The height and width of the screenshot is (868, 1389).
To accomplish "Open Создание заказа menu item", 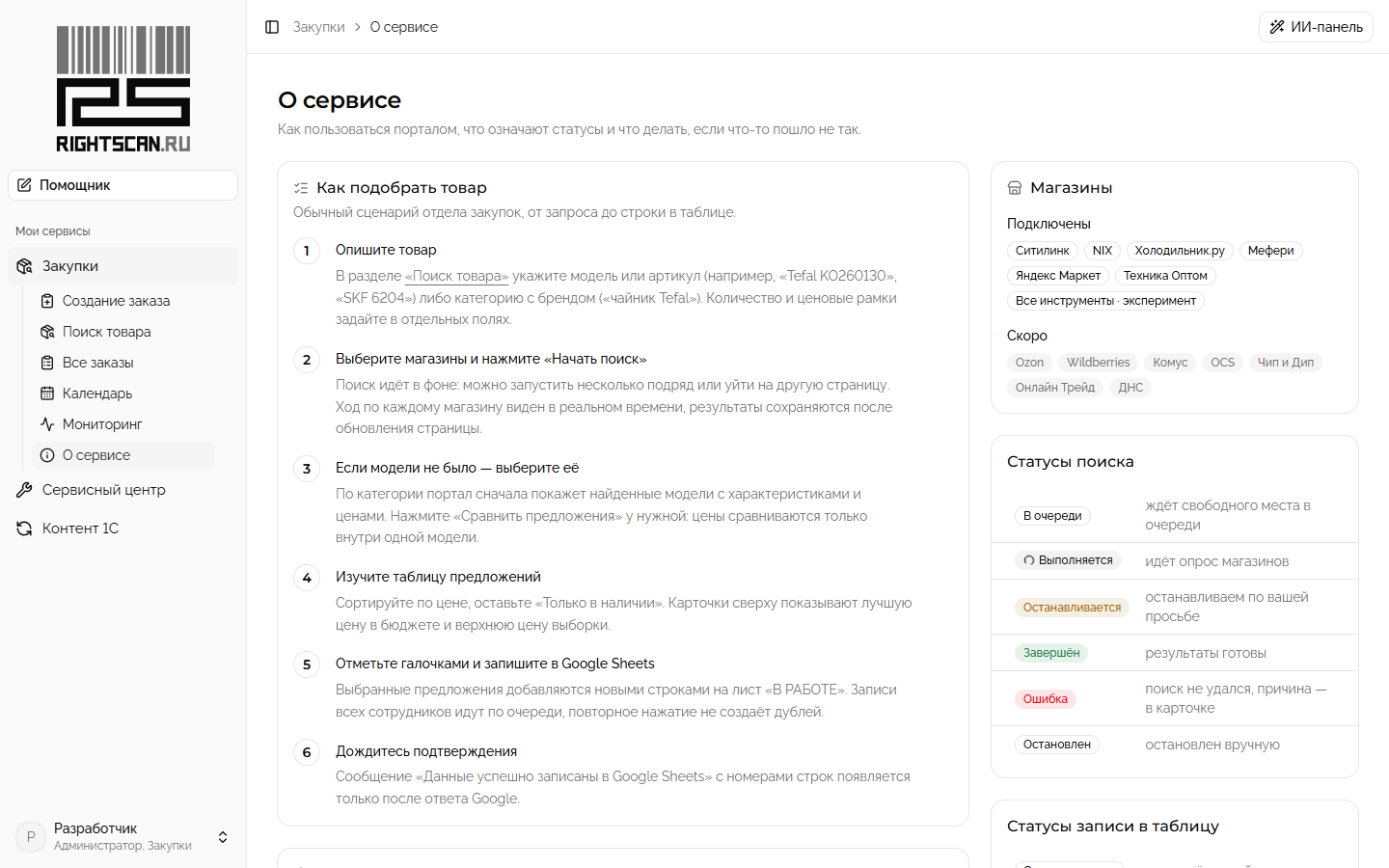I will point(123,301).
